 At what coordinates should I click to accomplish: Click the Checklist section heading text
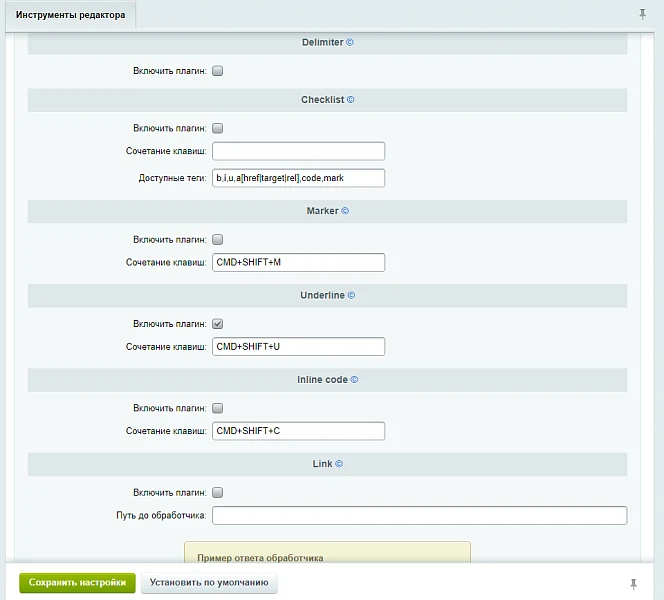point(323,100)
